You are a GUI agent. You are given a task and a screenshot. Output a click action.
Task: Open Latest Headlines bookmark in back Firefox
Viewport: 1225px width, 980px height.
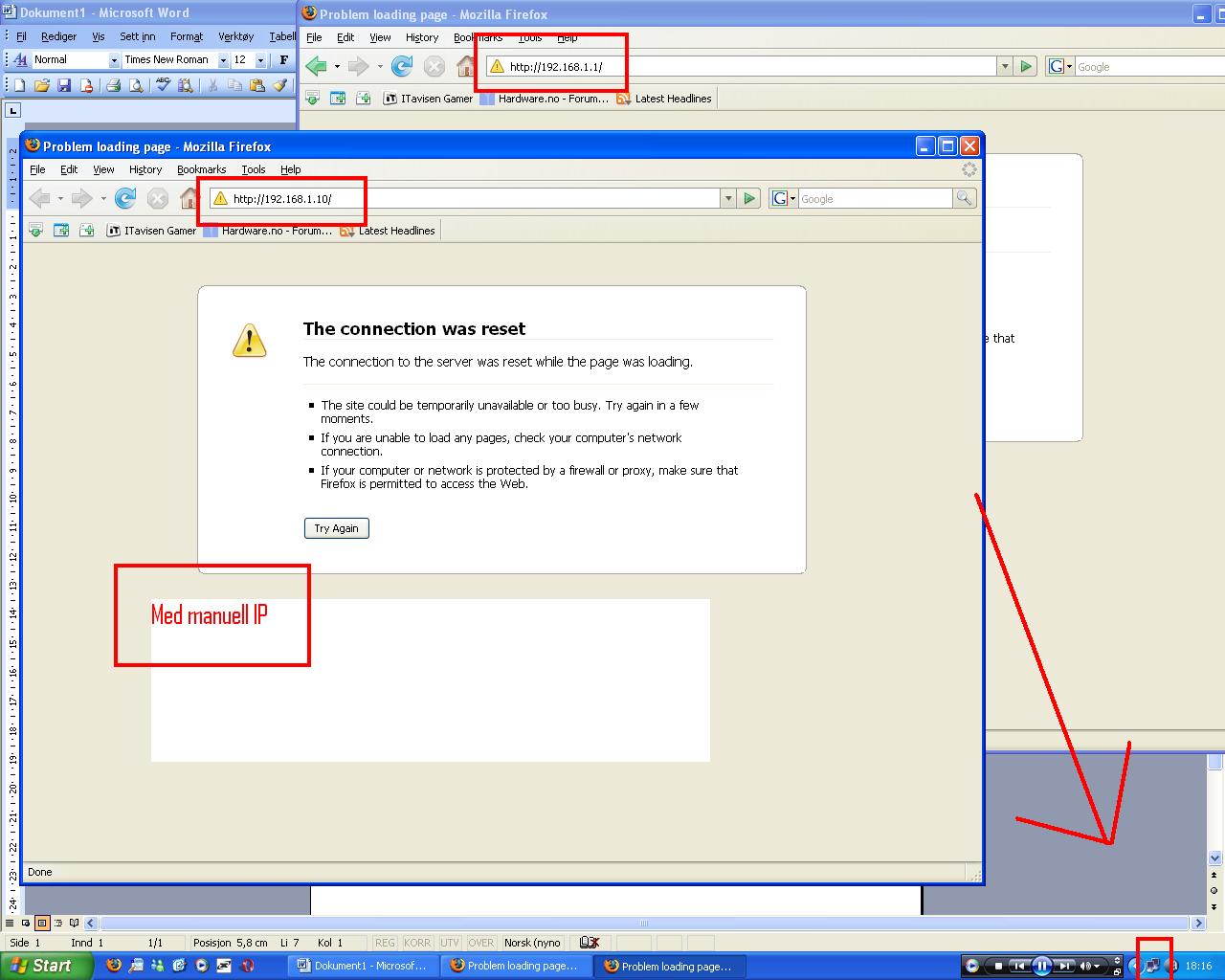pyautogui.click(x=664, y=99)
